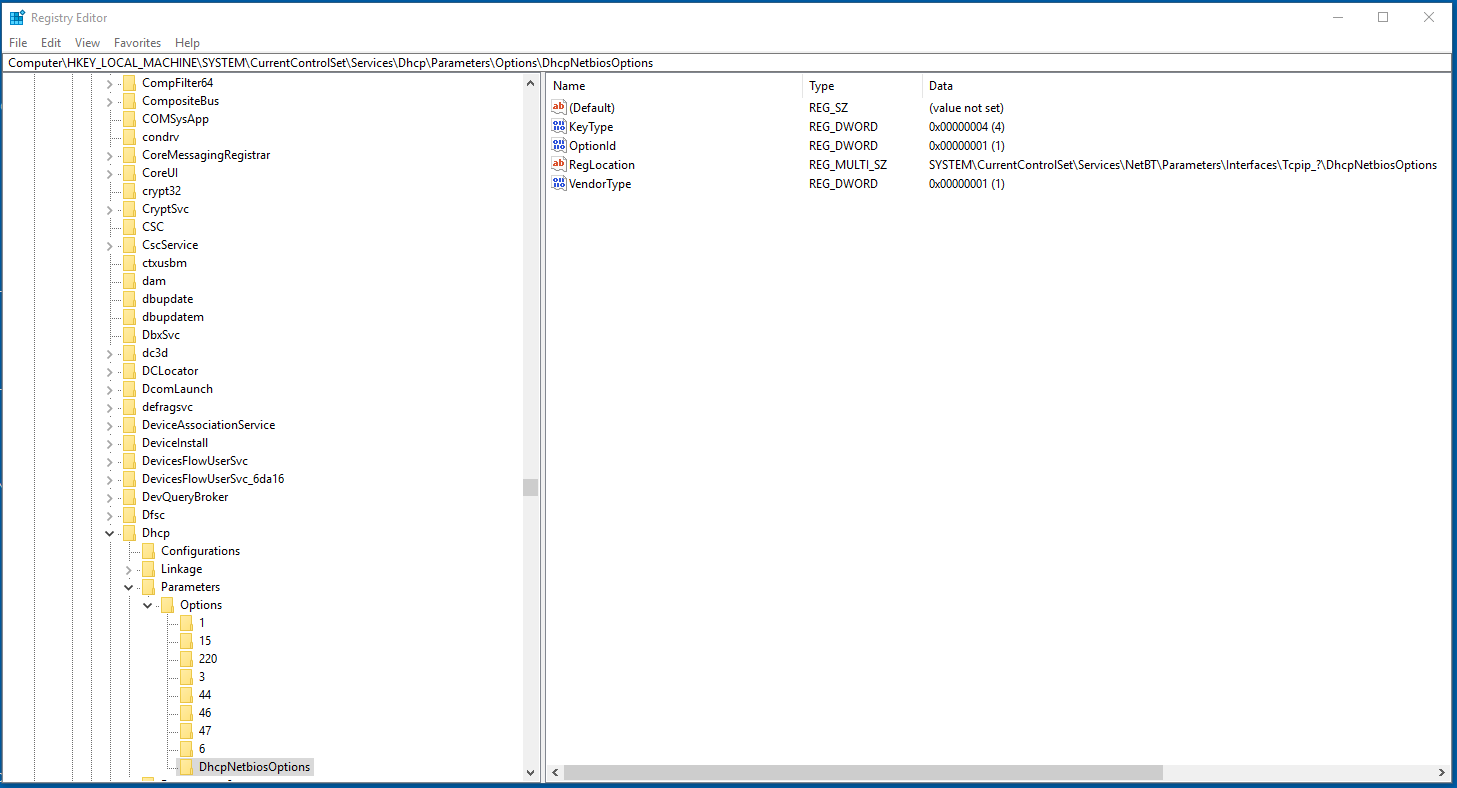
Task: Select the Configurations folder icon
Action: click(148, 551)
